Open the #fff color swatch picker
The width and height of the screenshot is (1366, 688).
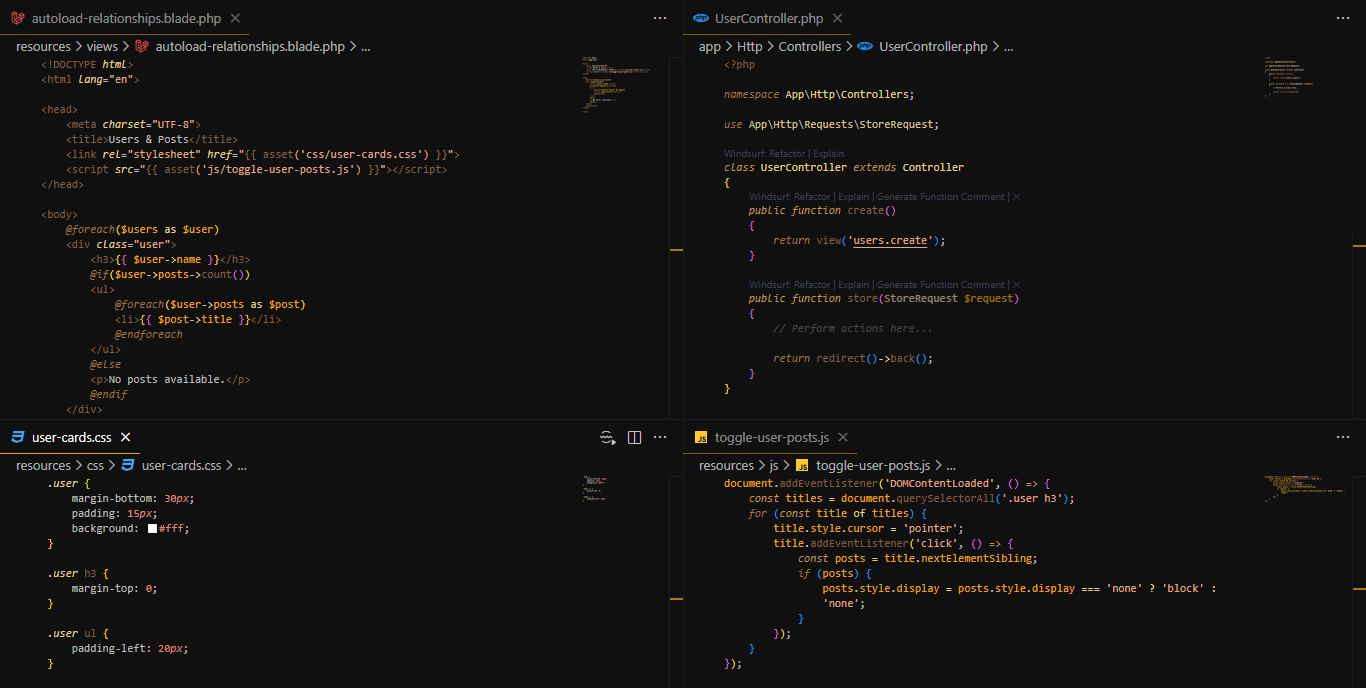[152, 528]
